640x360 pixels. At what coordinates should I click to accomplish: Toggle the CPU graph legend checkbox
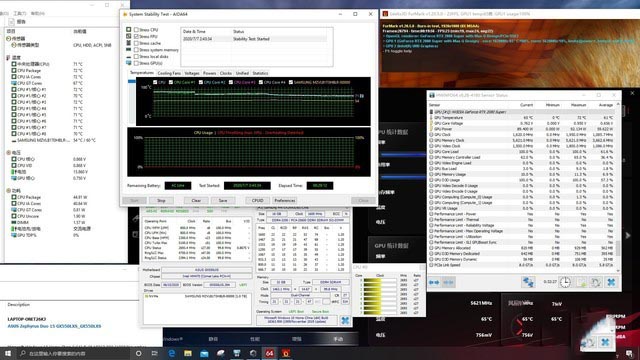coord(155,82)
